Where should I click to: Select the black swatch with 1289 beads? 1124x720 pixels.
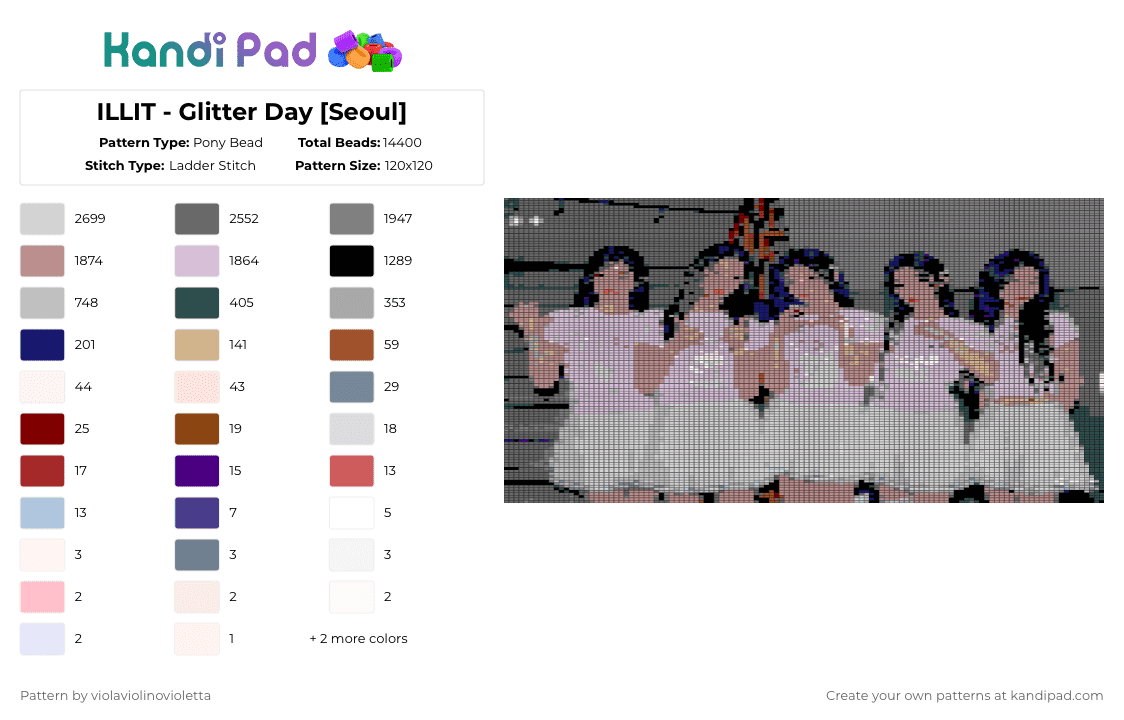pos(352,261)
